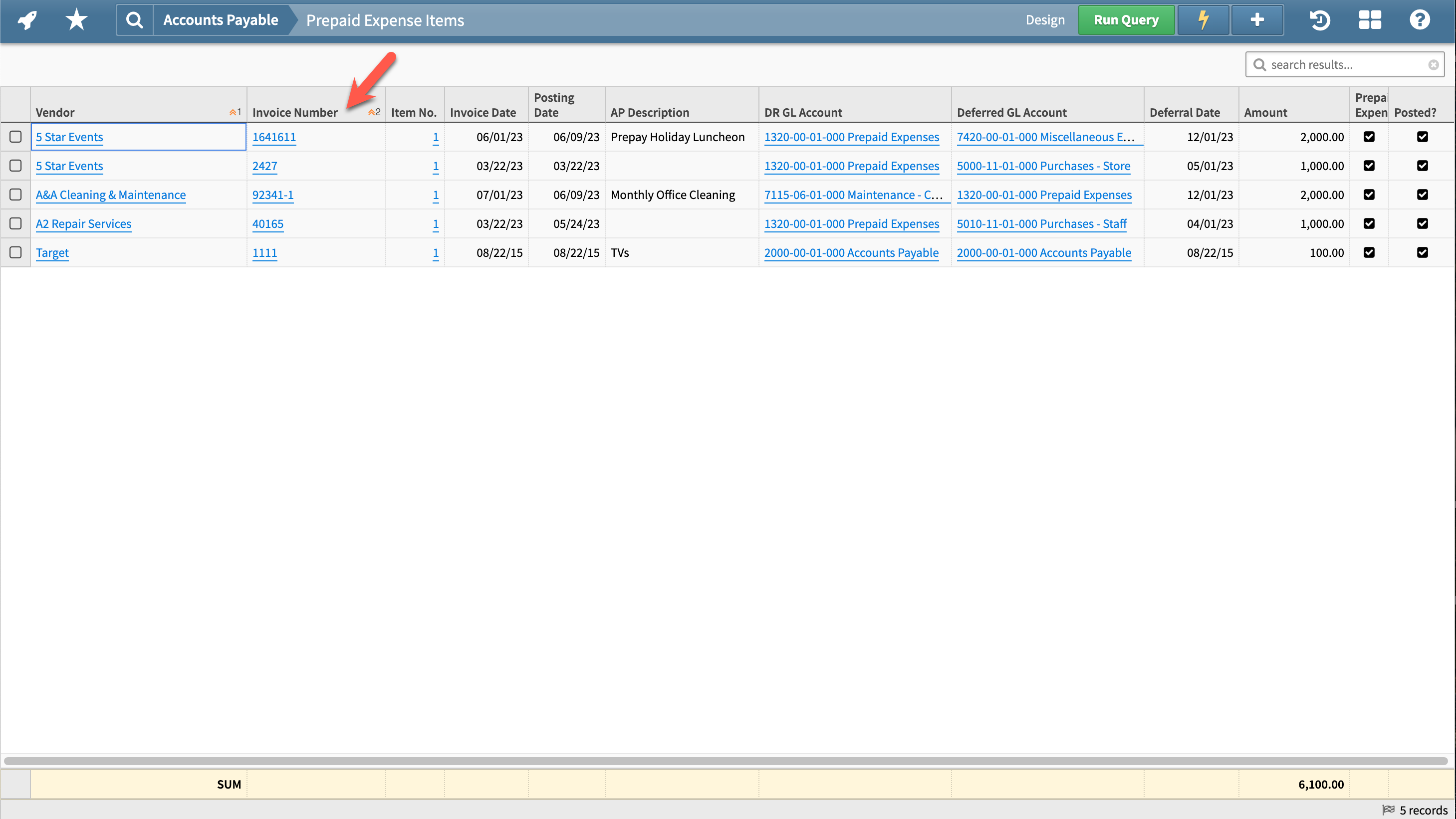The image size is (1456, 819).
Task: Sort by clicking the Deferral Date column header
Action: tap(1185, 112)
